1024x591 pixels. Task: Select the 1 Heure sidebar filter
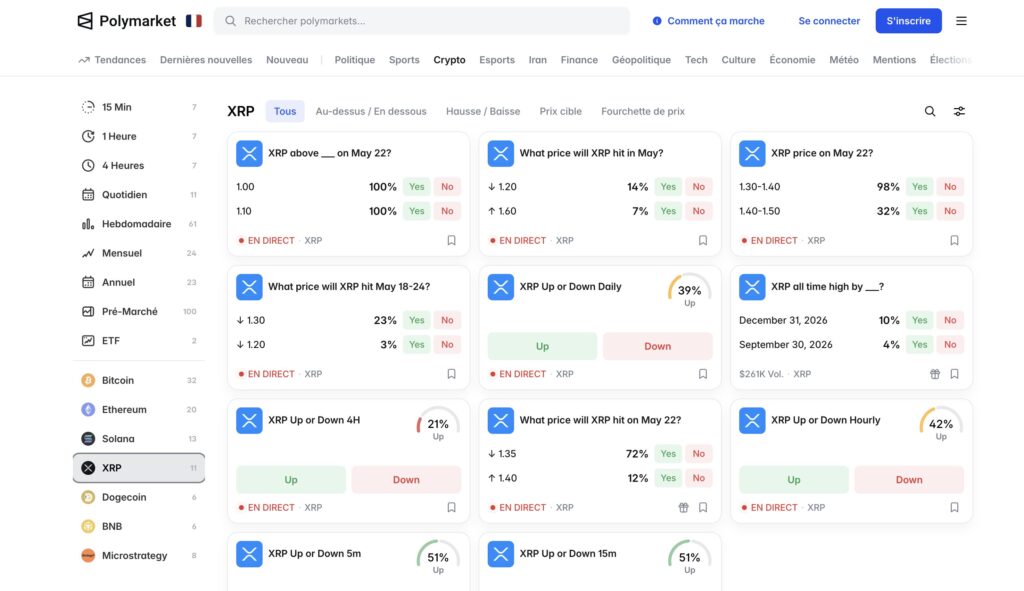pyautogui.click(x=138, y=136)
